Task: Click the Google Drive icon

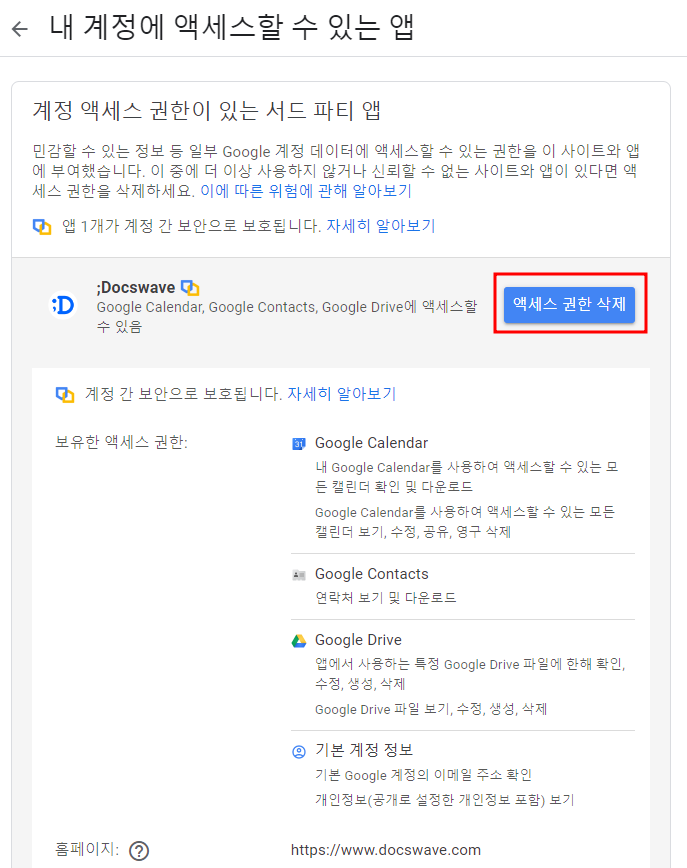Action: [299, 640]
